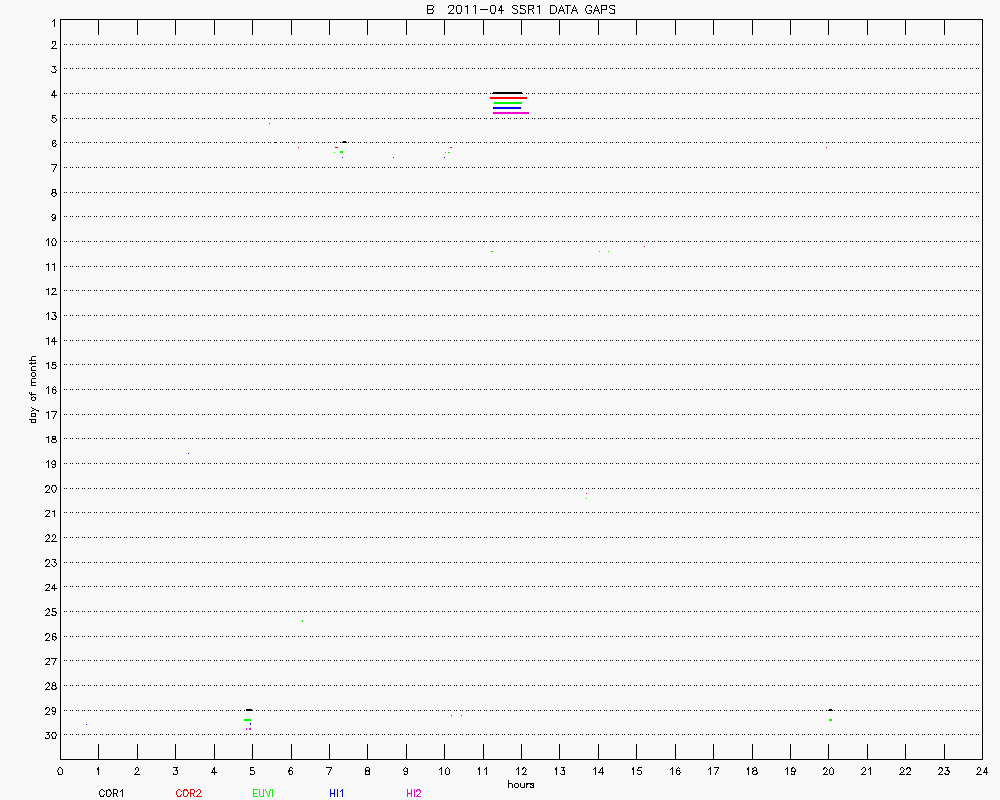
Task: Select the magenta HI2 legend label
Action: 413,793
